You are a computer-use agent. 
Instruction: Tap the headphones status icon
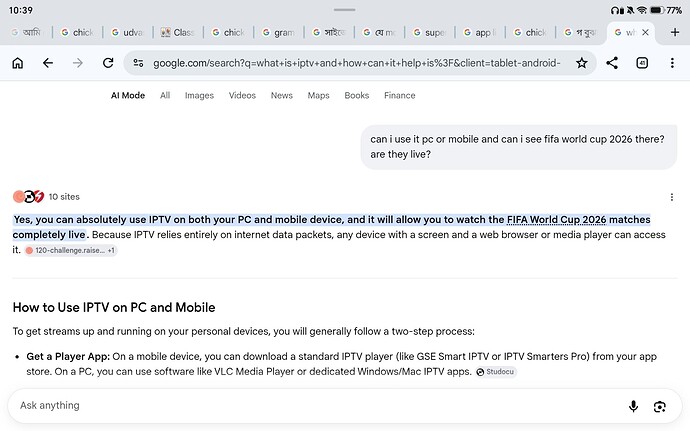point(617,10)
